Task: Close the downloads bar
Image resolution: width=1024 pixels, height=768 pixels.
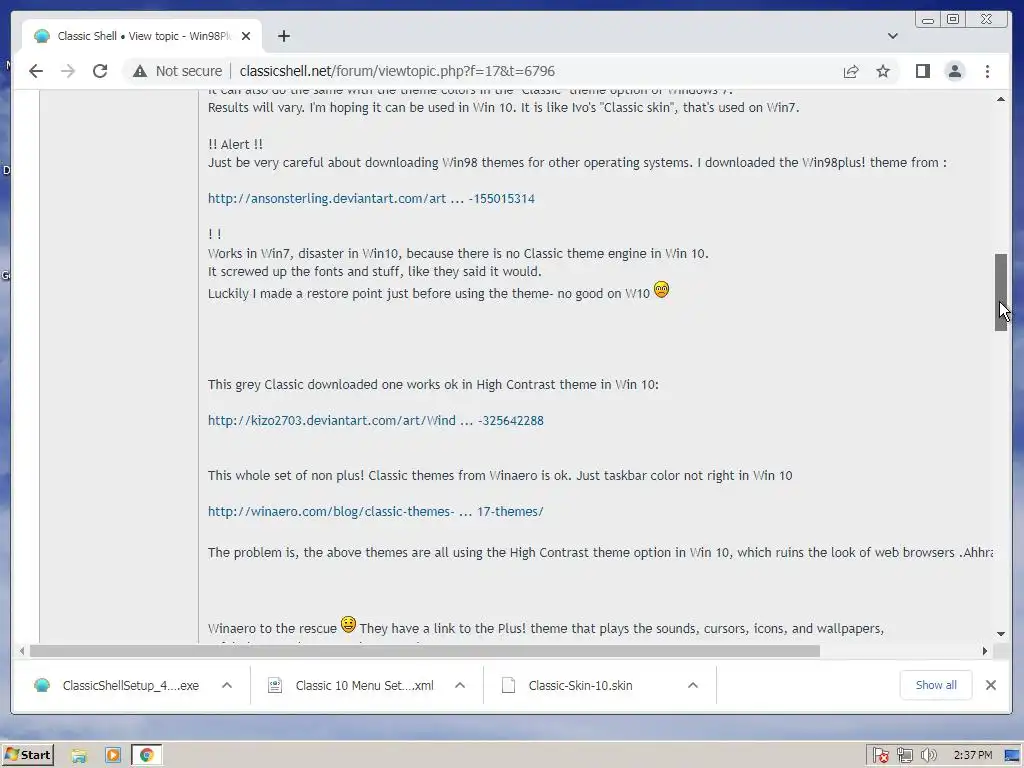Action: tap(991, 685)
